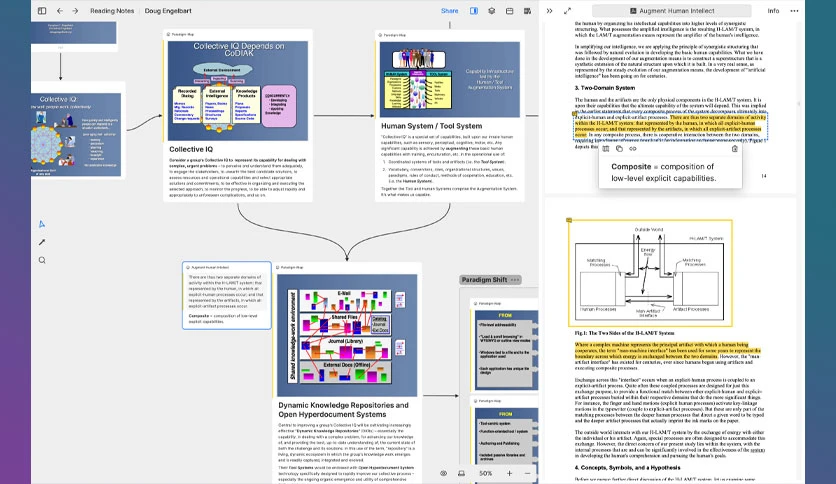Select the Collective IQ card title
Image resolution: width=836 pixels, height=484 pixels.
[191, 149]
